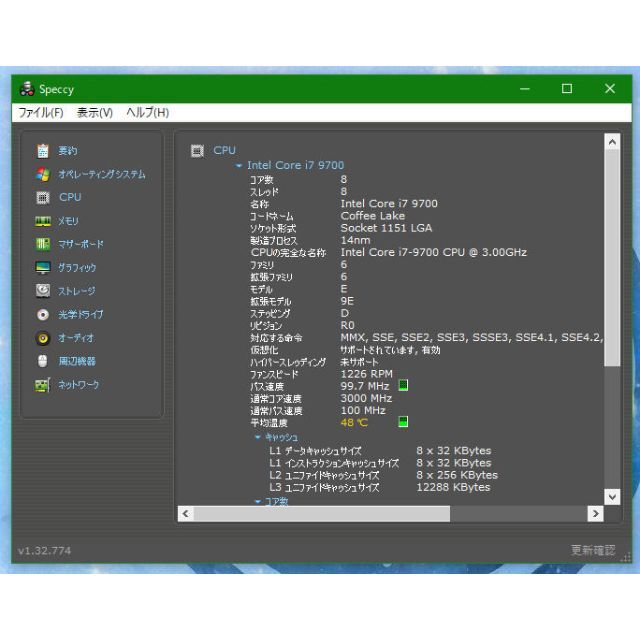Select the オーディオ speaker icon
The width and height of the screenshot is (640, 640).
[43, 338]
